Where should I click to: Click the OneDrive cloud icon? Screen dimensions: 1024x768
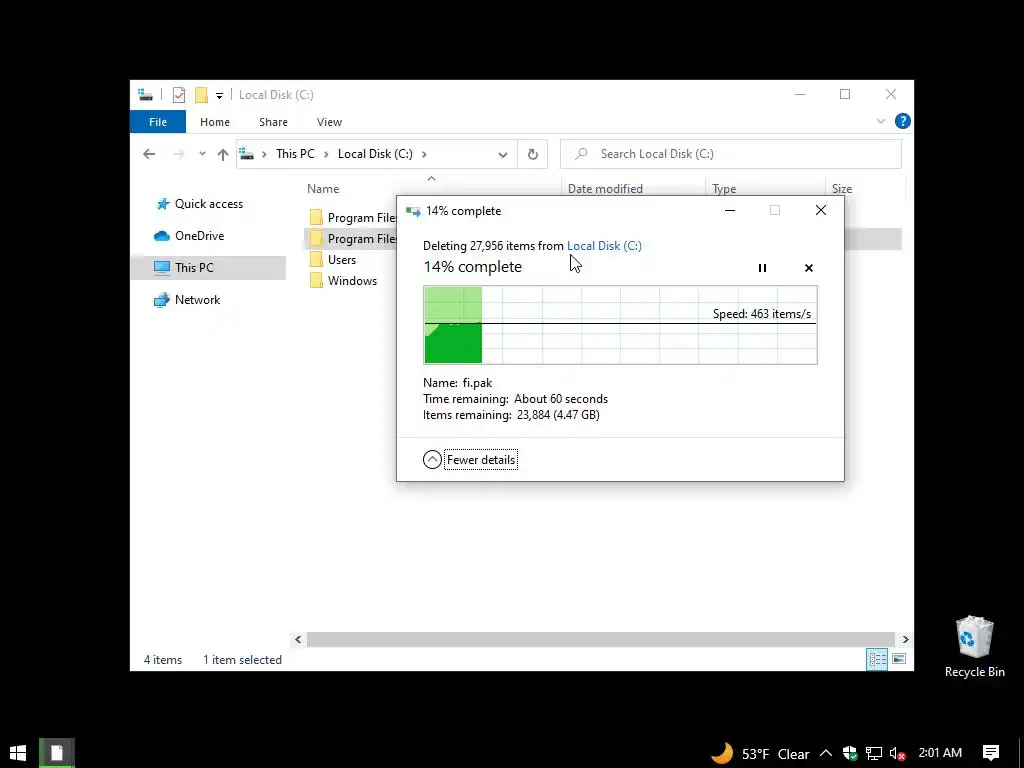coord(161,236)
